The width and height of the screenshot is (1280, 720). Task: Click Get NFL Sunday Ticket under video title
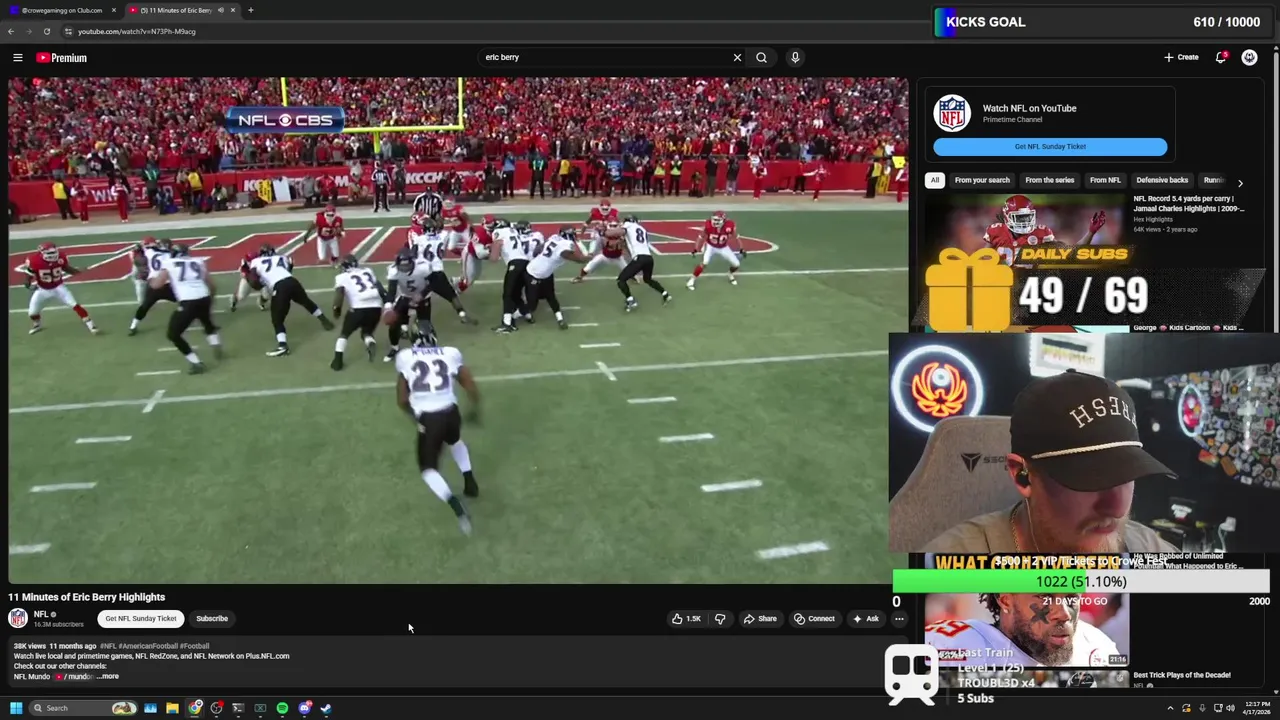coord(141,618)
